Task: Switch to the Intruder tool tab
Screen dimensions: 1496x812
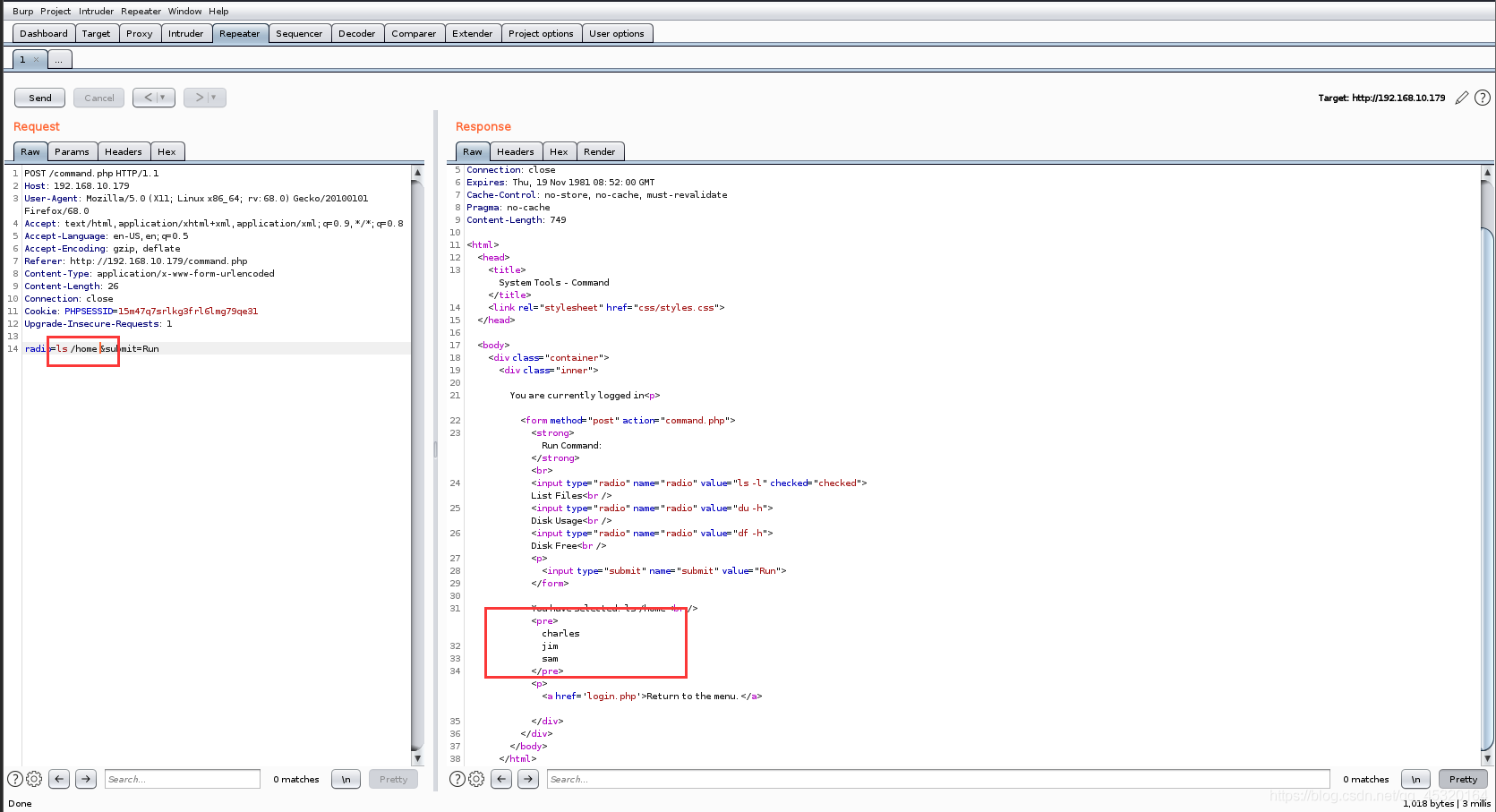Action: pyautogui.click(x=186, y=34)
